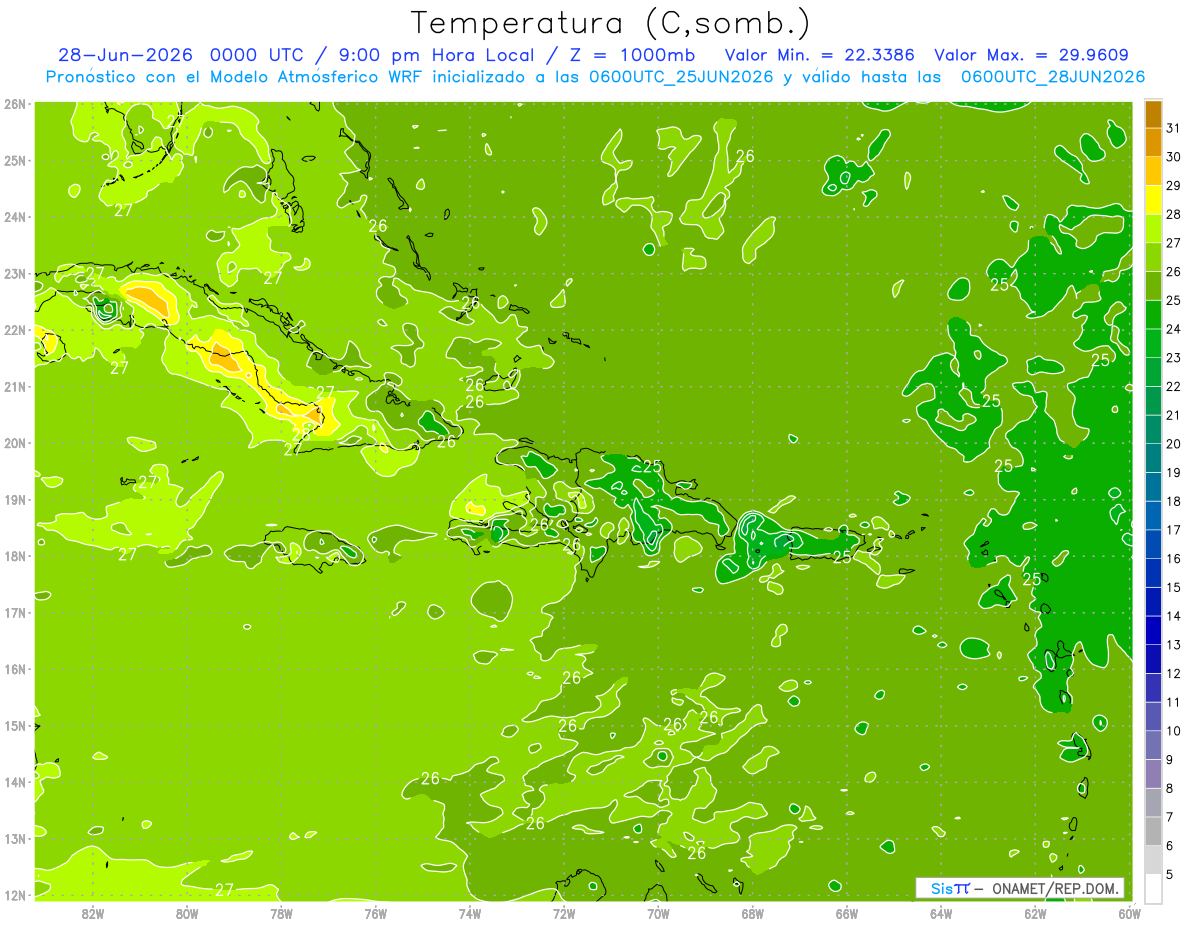Image resolution: width=1200 pixels, height=927 pixels.
Task: Click the legend value "31"
Action: pos(1174,128)
